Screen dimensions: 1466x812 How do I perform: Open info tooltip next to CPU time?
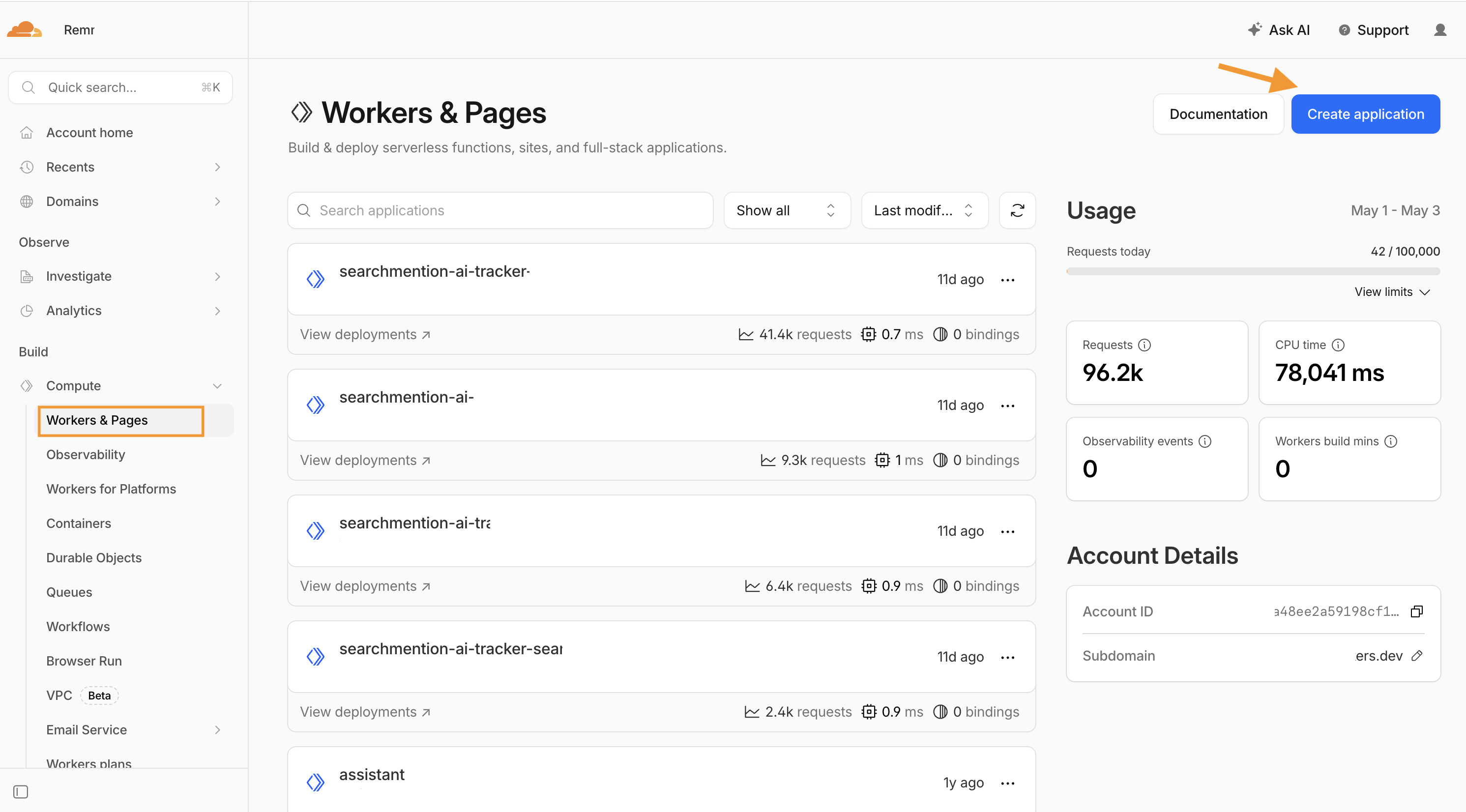coord(1338,345)
